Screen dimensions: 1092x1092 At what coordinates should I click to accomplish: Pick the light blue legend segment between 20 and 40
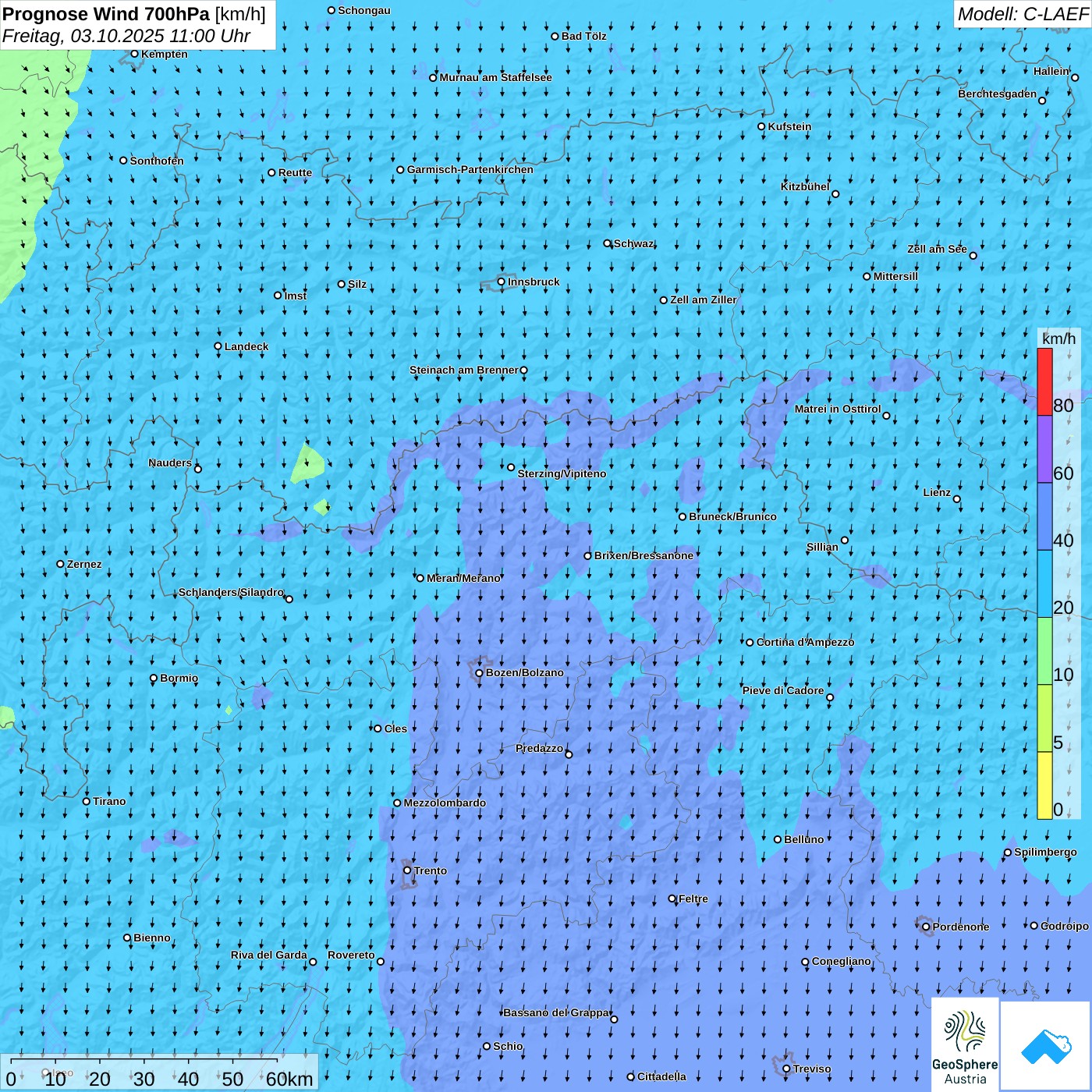(x=1044, y=584)
